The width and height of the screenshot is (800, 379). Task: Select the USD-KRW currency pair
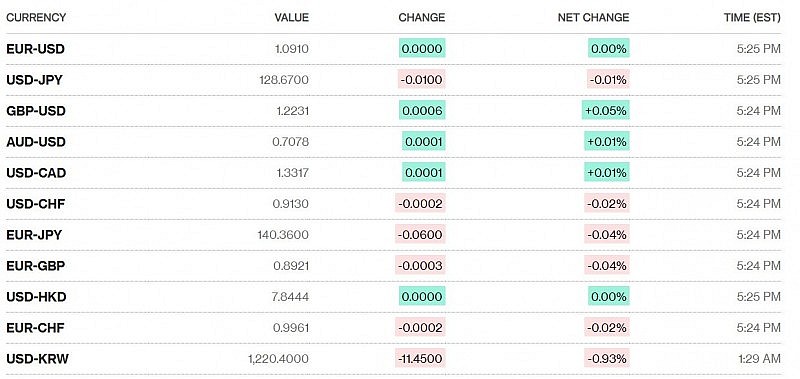click(x=37, y=359)
